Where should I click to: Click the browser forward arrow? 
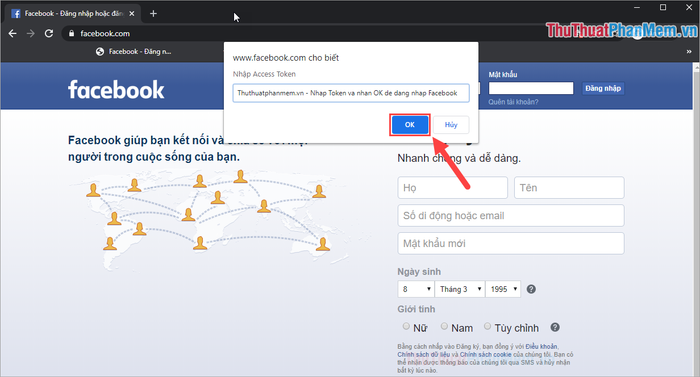[30, 34]
